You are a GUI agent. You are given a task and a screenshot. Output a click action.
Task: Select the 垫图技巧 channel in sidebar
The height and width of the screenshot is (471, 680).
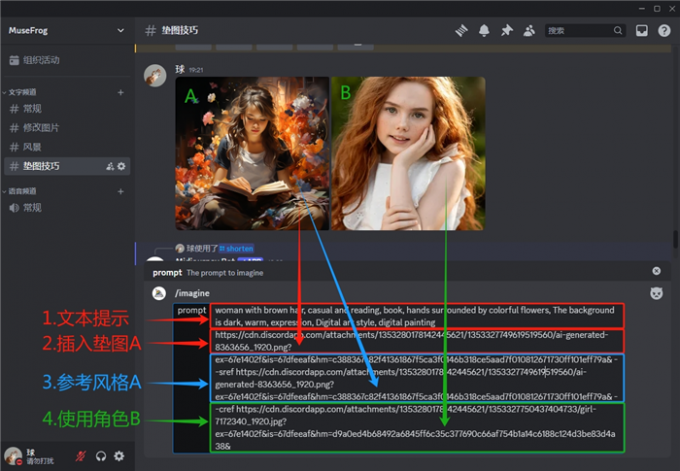(67, 166)
